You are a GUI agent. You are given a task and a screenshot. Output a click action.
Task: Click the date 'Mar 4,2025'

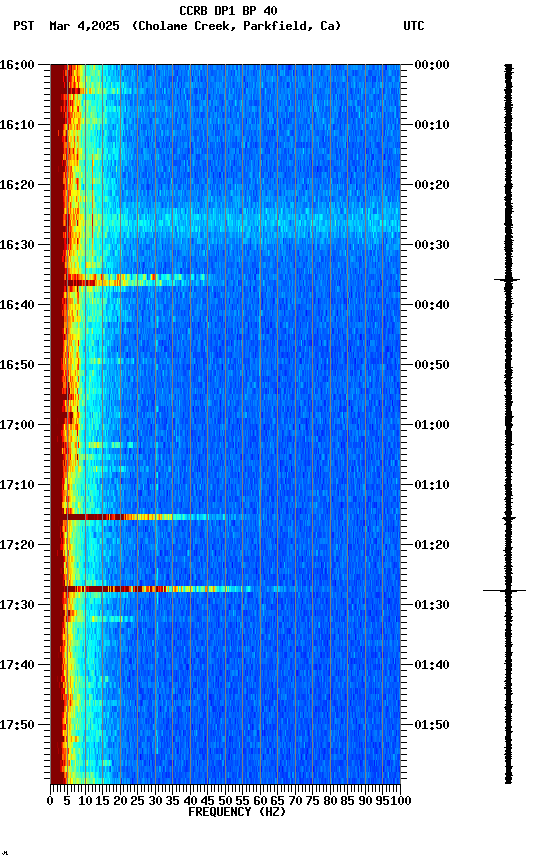(84, 26)
